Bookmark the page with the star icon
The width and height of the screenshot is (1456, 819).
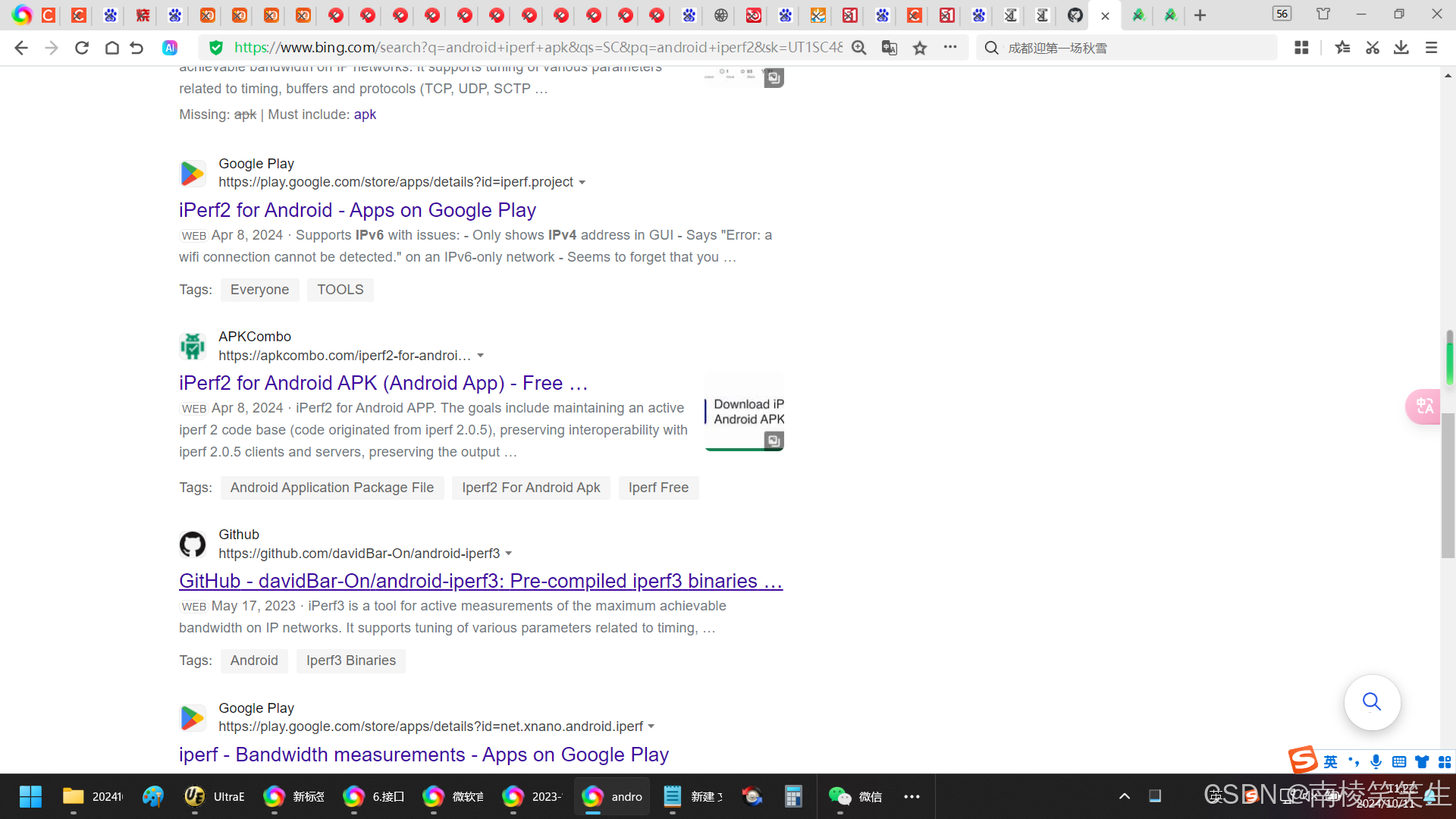point(920,48)
